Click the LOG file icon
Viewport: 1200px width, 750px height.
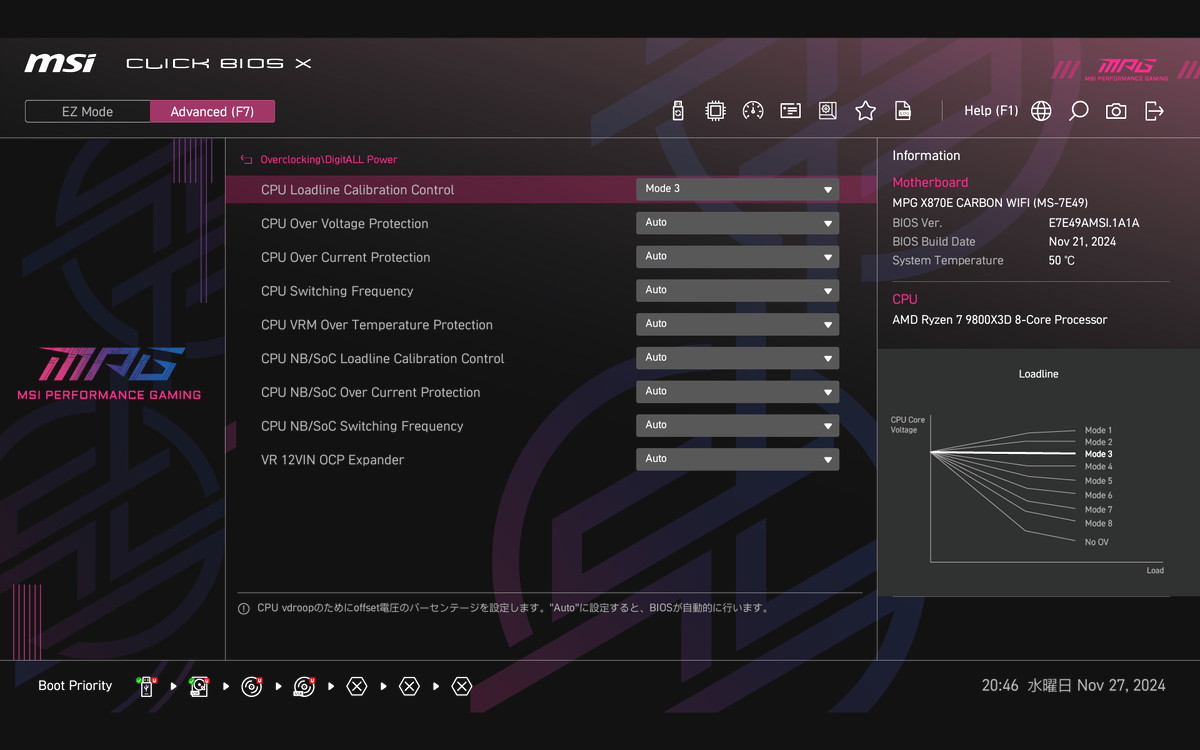902,111
